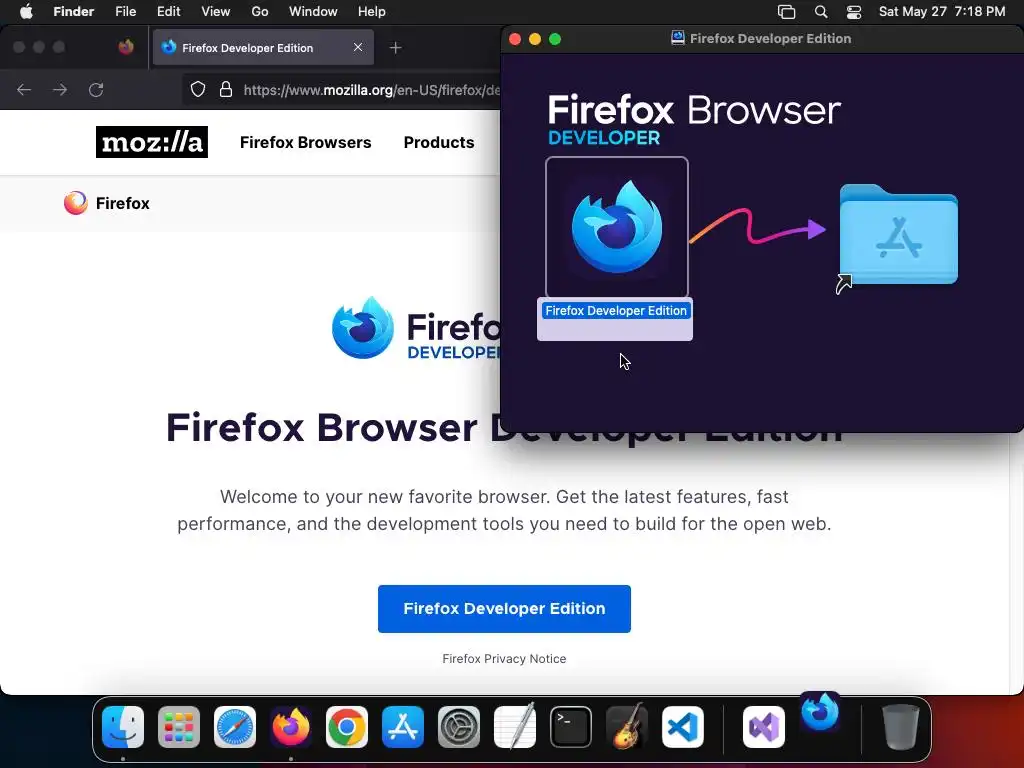
Task: Click the Applications folder shortcut in installer
Action: click(x=898, y=235)
